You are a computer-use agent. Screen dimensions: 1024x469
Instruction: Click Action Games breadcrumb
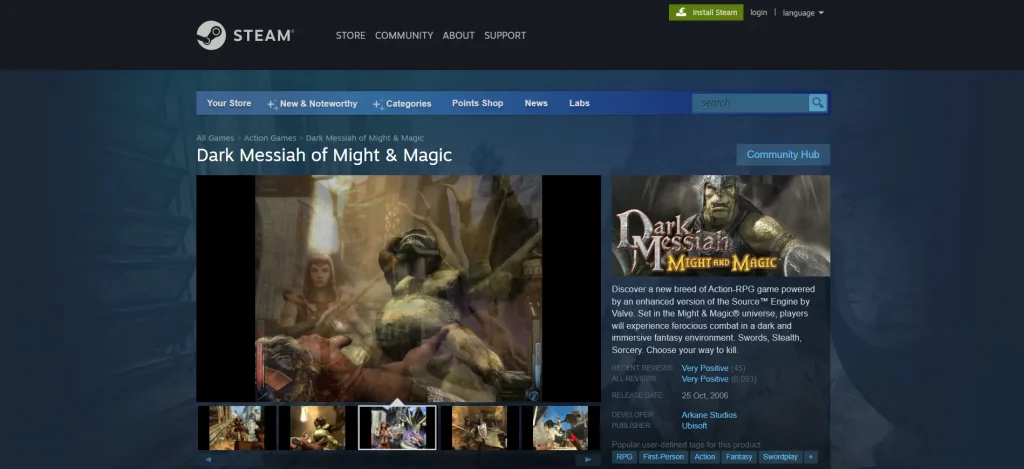pos(270,138)
